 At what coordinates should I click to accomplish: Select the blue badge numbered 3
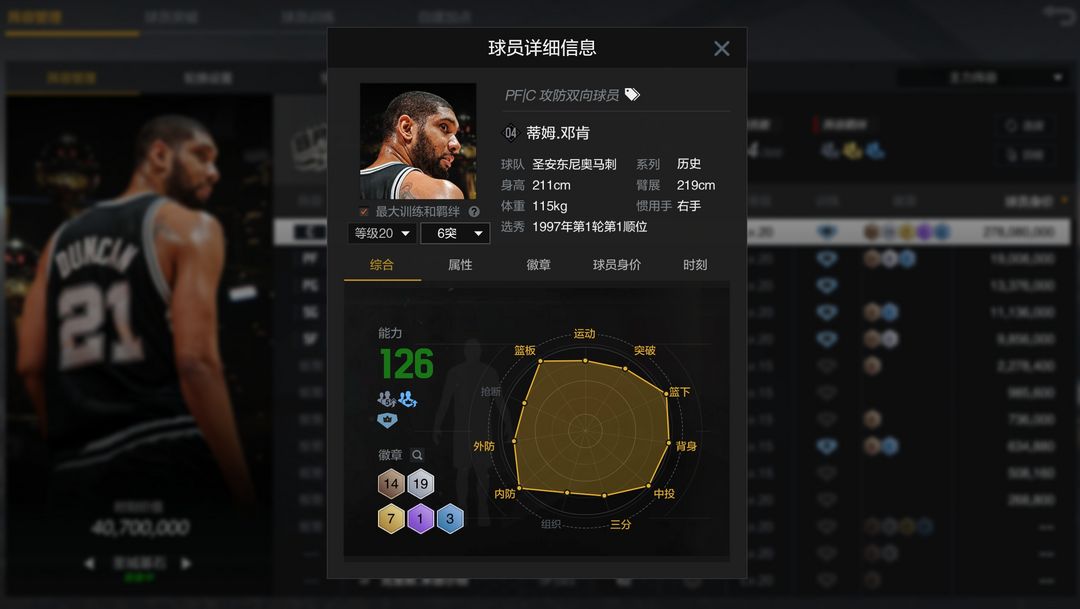[x=450, y=519]
